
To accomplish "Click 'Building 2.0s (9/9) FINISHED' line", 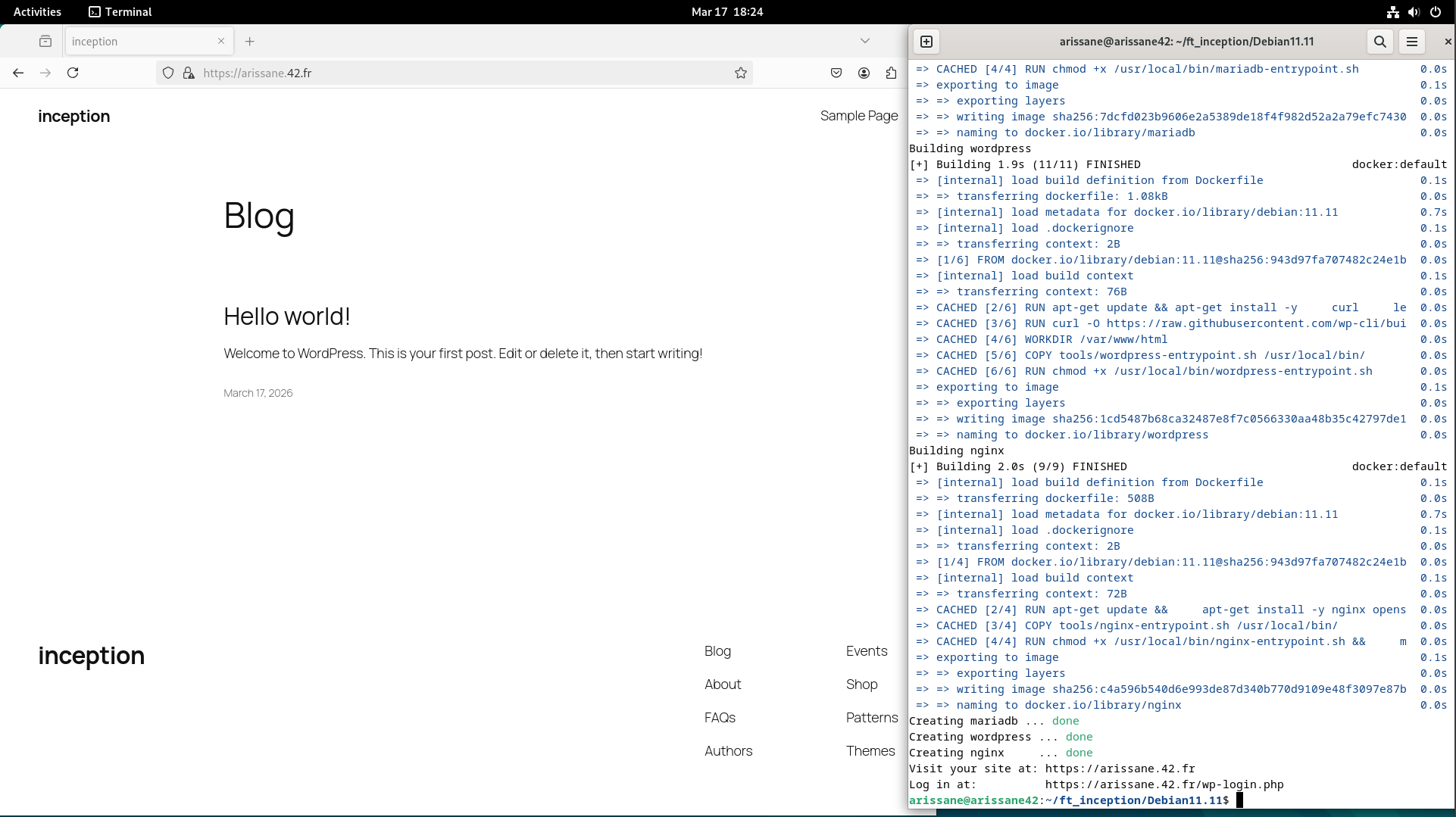I will tap(1018, 466).
